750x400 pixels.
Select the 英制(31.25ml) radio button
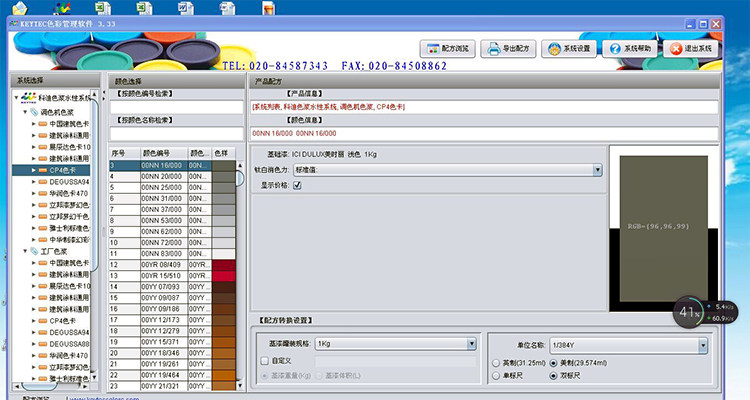coord(496,362)
